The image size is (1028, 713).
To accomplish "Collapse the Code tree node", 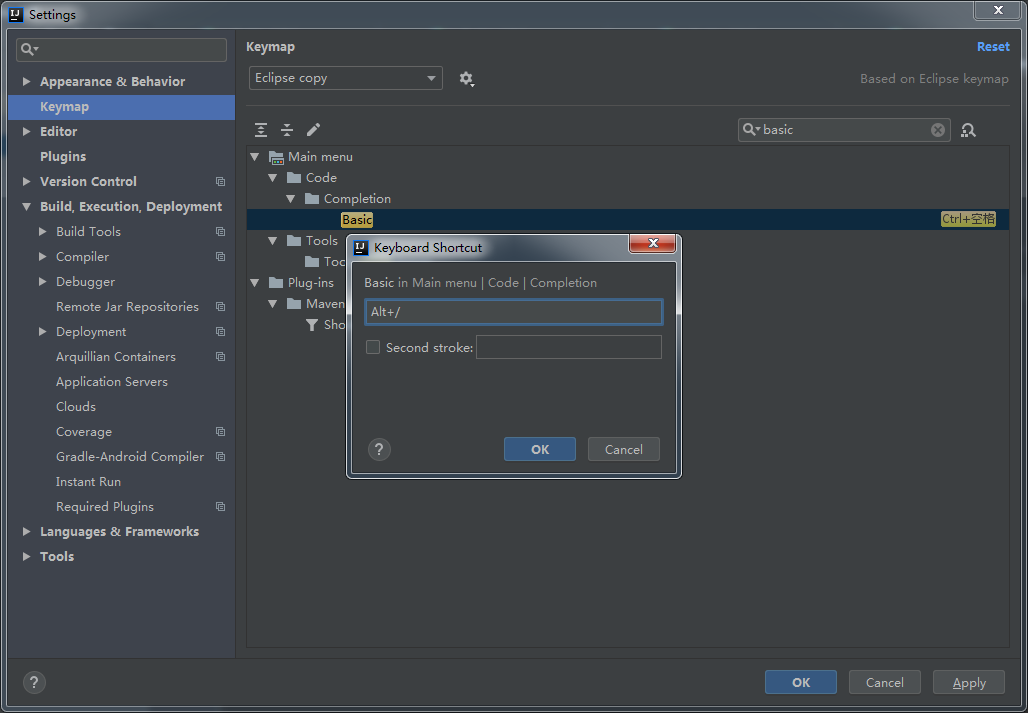I will (x=273, y=178).
